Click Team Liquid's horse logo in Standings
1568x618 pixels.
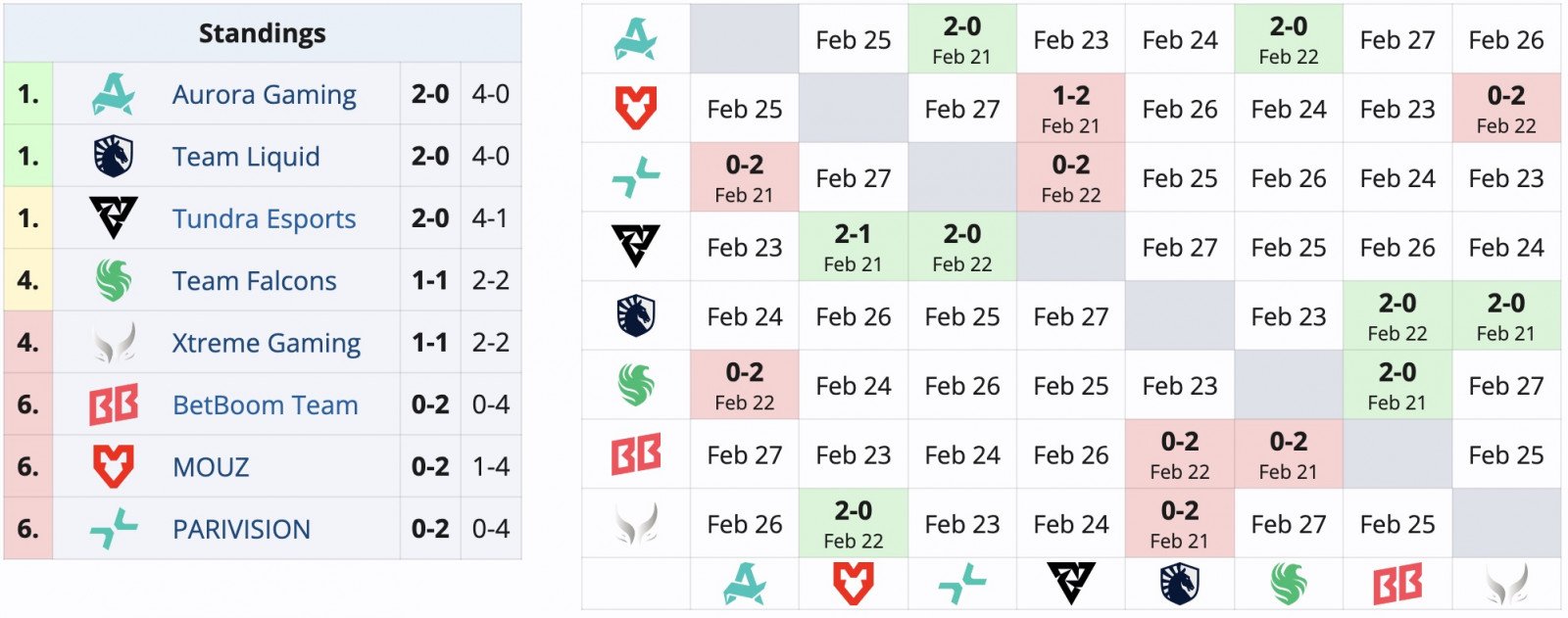113,157
